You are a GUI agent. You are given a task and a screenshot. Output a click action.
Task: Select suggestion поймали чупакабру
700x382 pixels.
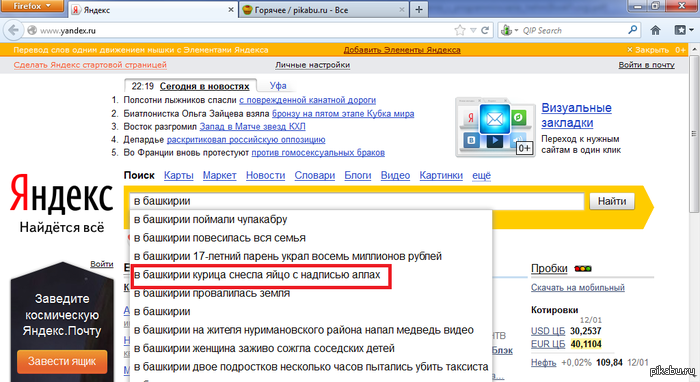311,220
